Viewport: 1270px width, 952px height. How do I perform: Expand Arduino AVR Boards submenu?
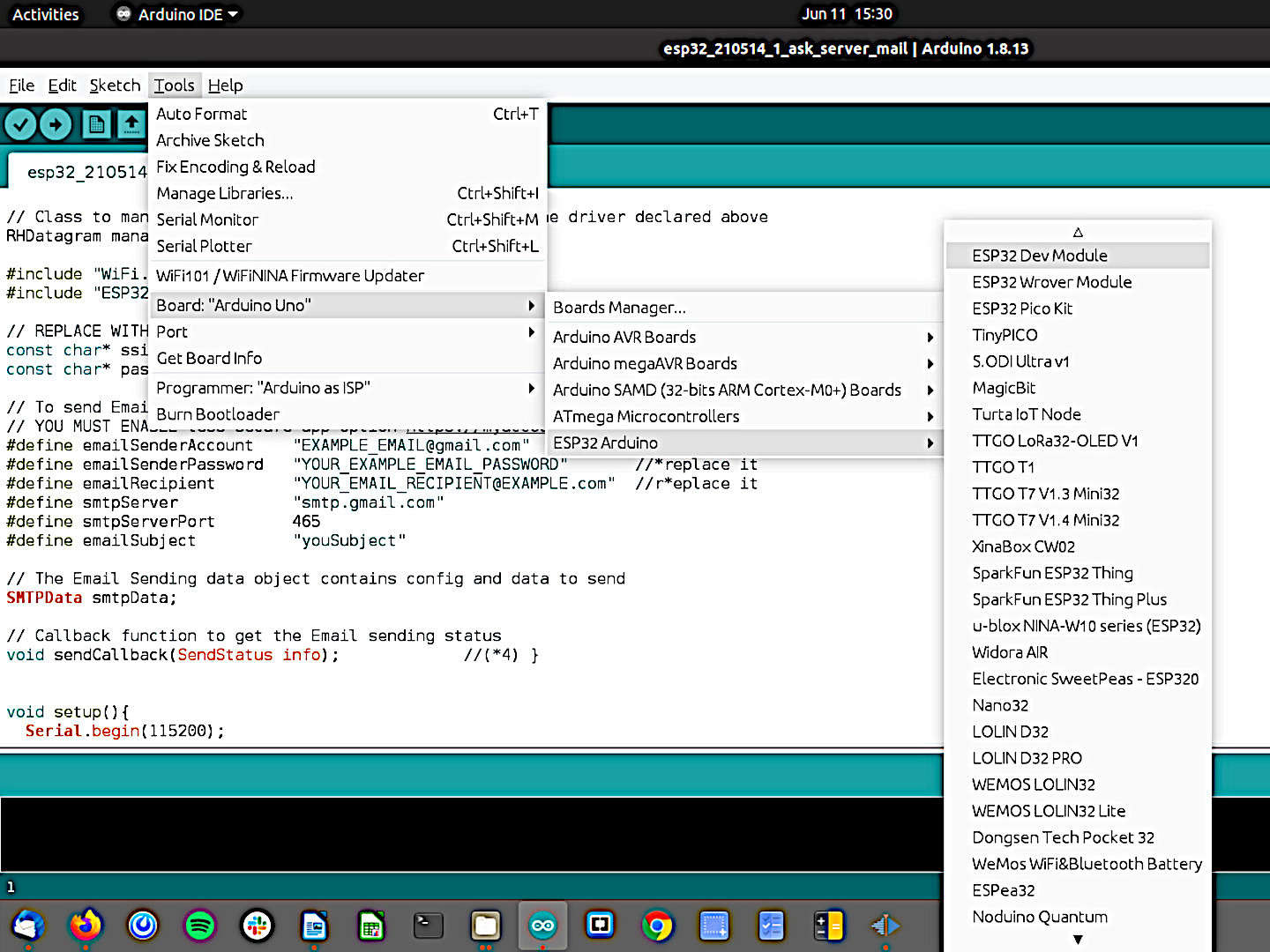pos(745,337)
